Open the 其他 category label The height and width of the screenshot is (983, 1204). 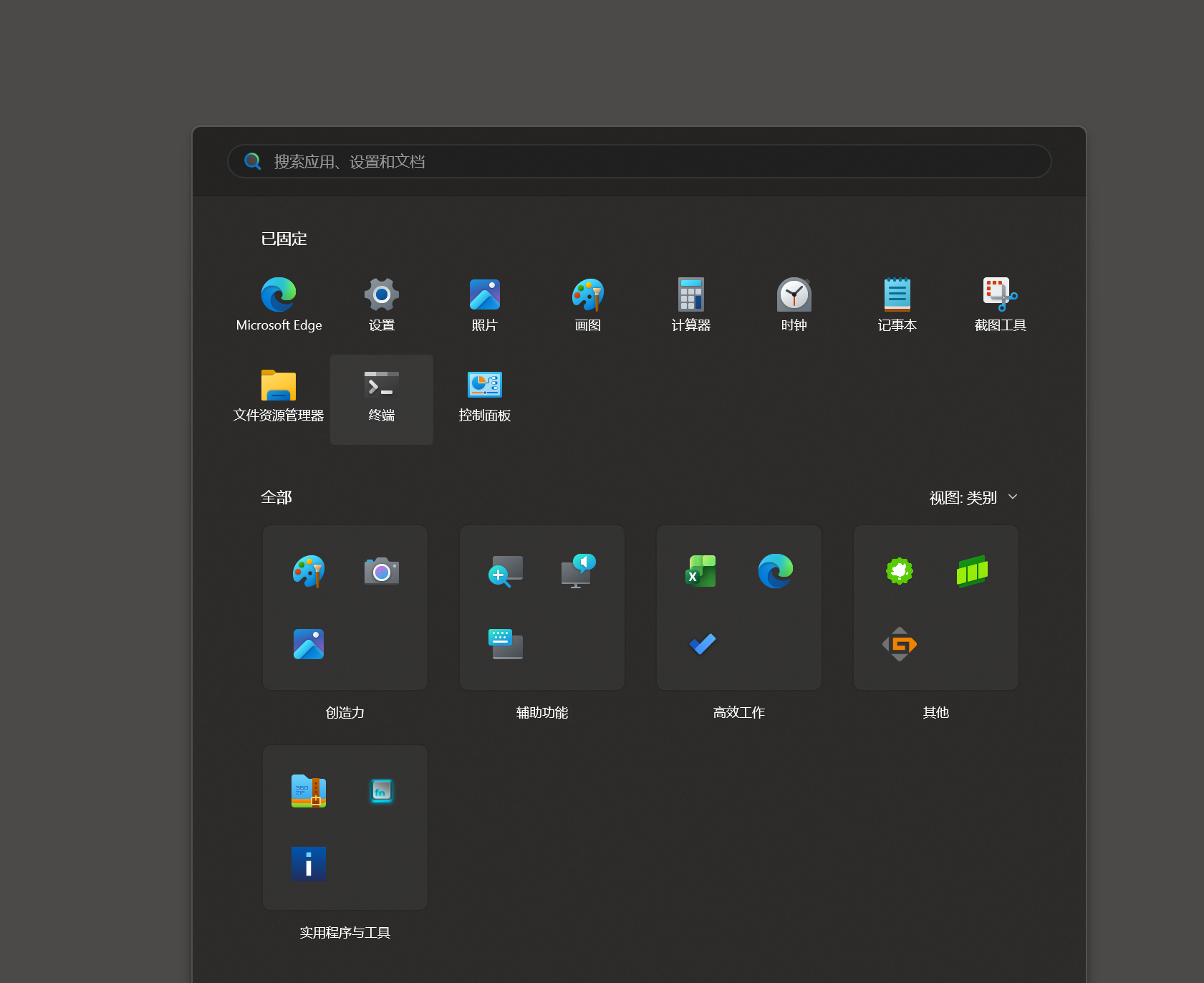[936, 713]
